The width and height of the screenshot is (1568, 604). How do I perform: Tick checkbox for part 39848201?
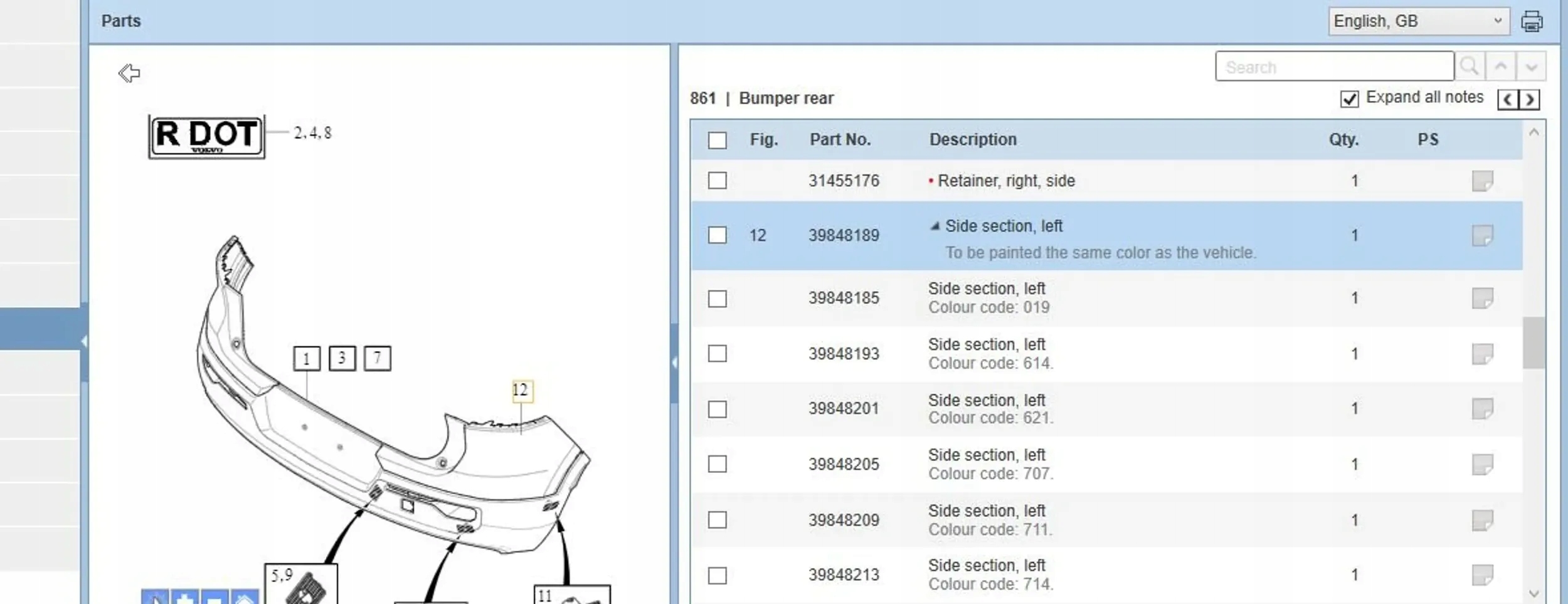tap(717, 409)
